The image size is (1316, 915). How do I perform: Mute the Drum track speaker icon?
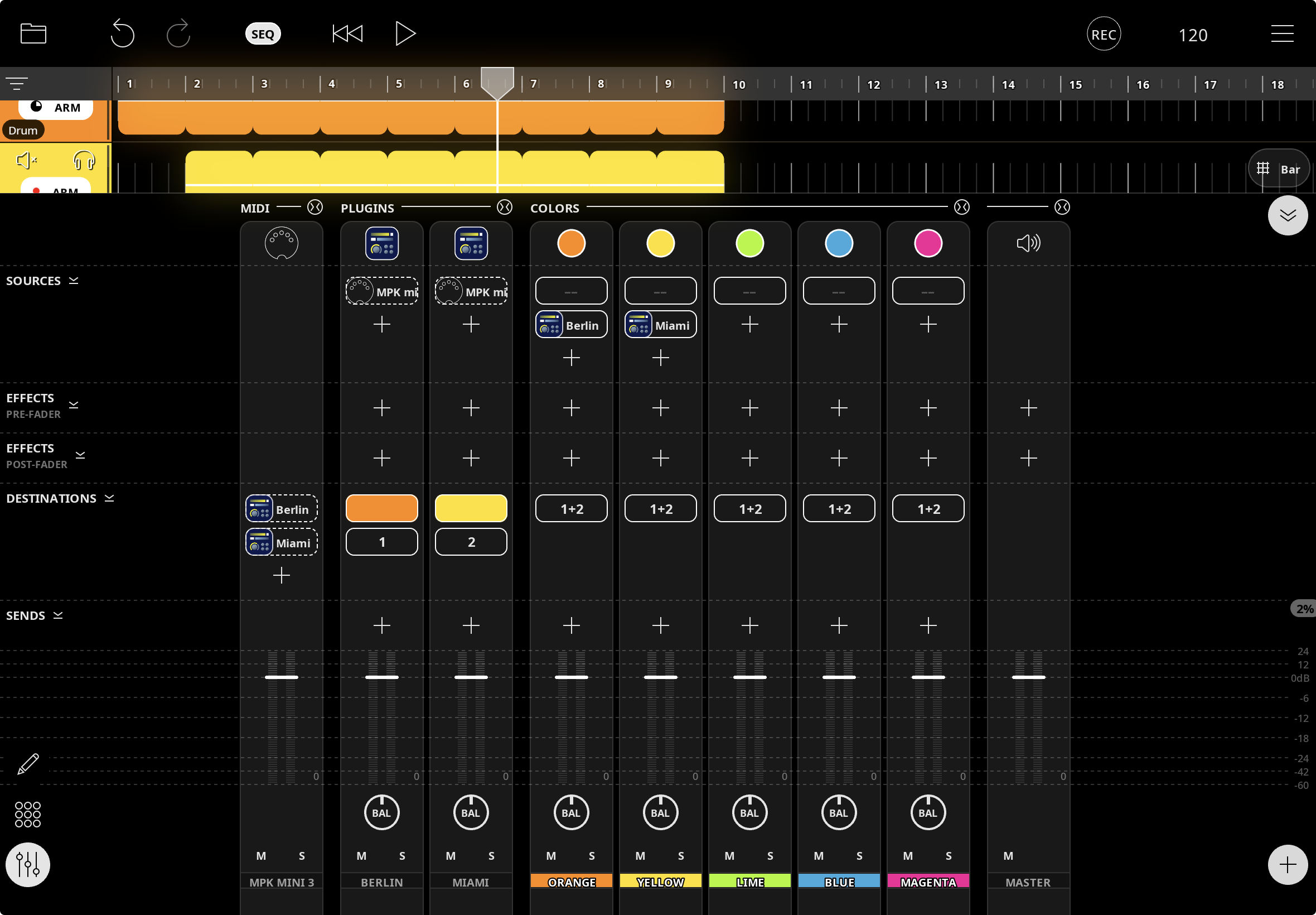24,161
